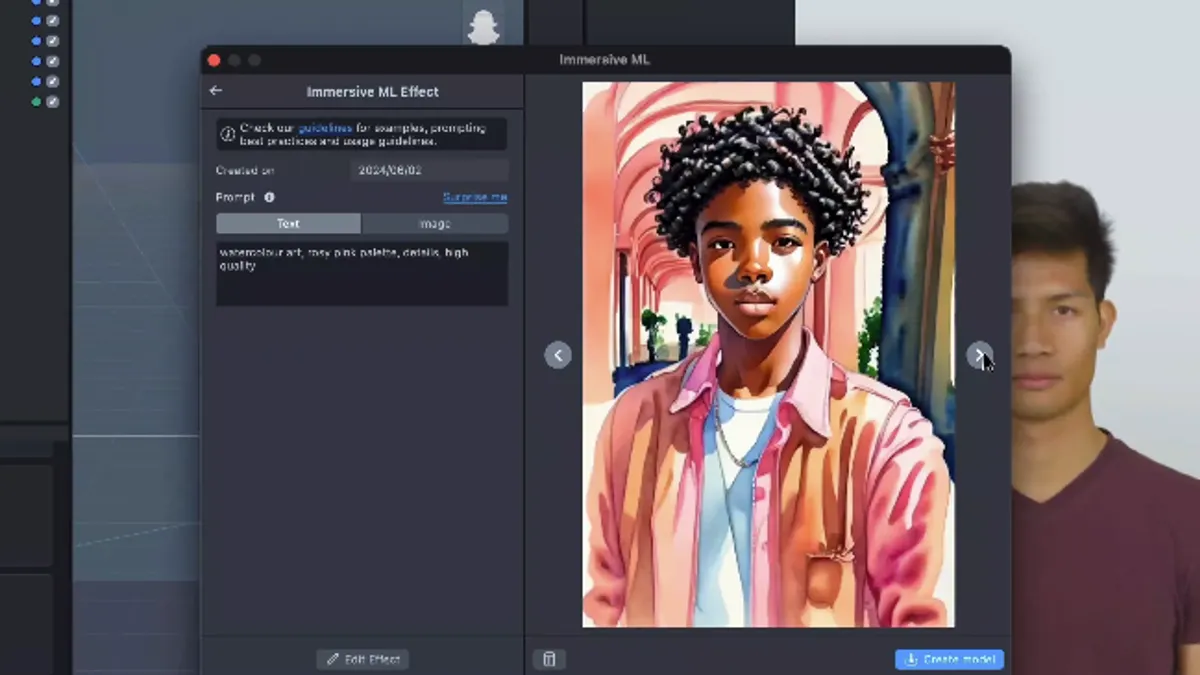Toggle the checkbox beside the green dot
The height and width of the screenshot is (675, 1200).
coord(53,102)
